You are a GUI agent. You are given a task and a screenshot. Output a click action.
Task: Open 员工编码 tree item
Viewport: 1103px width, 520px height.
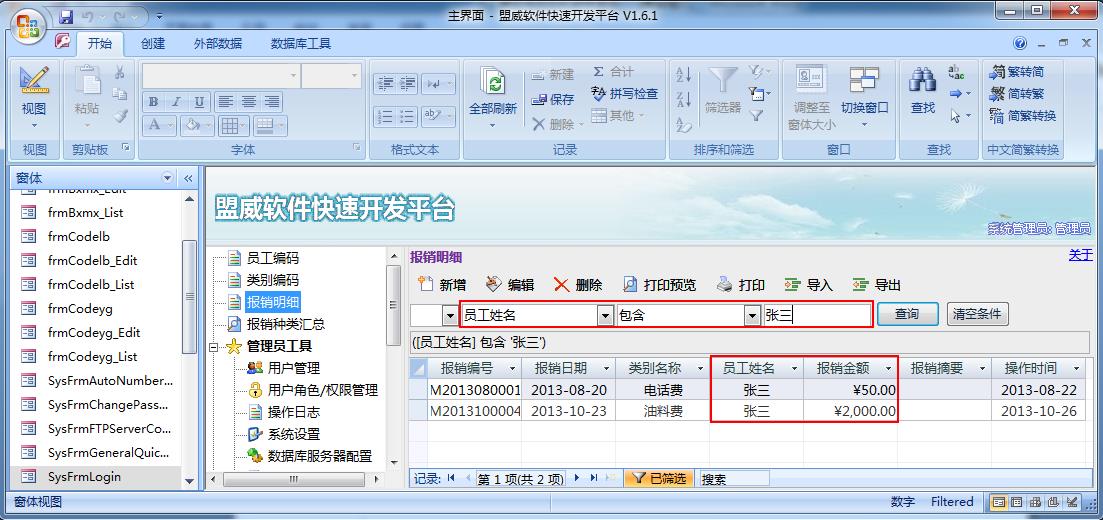pyautogui.click(x=272, y=258)
